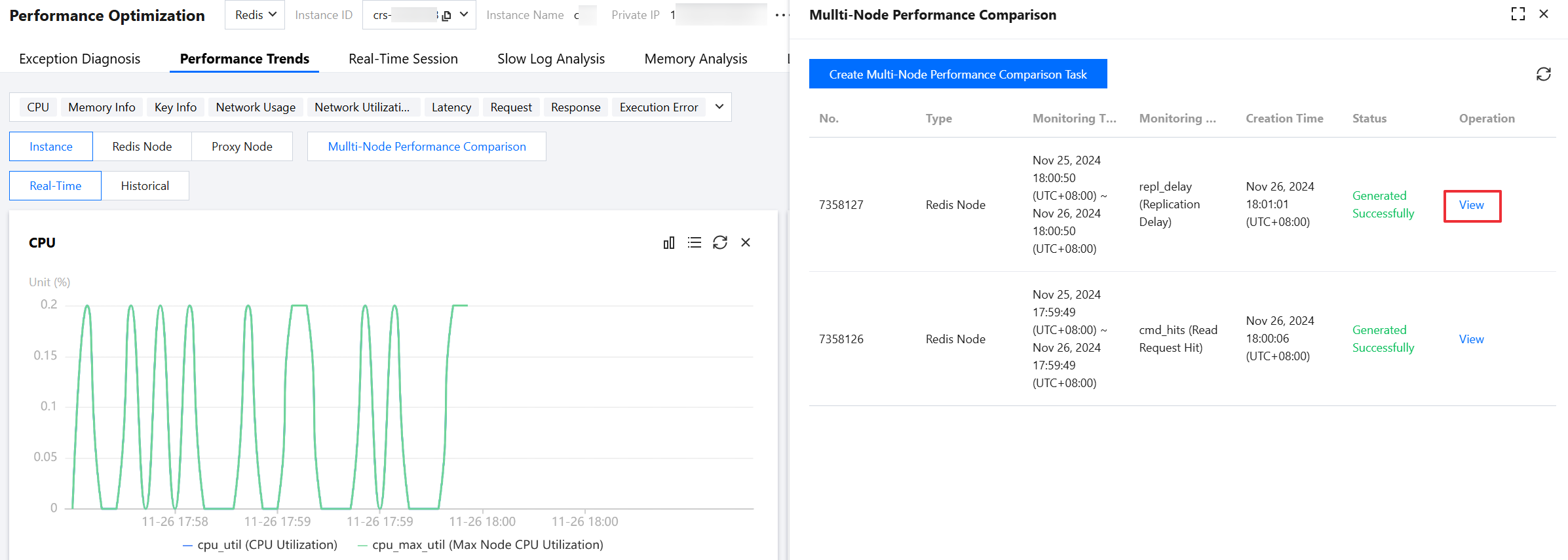This screenshot has height=560, width=1568.
Task: Select the Redis Node view
Action: pos(142,147)
